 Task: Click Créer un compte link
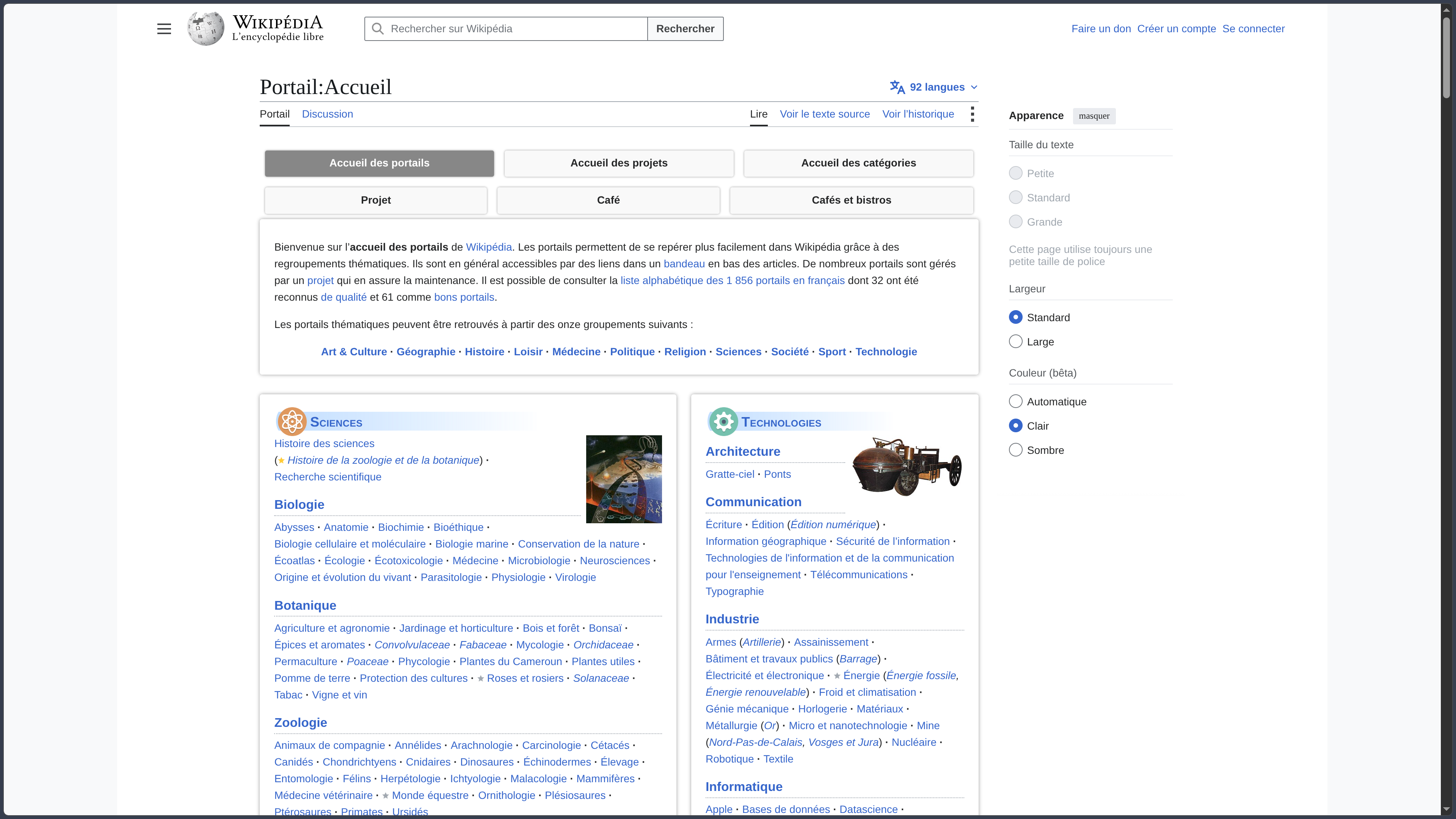click(1176, 29)
